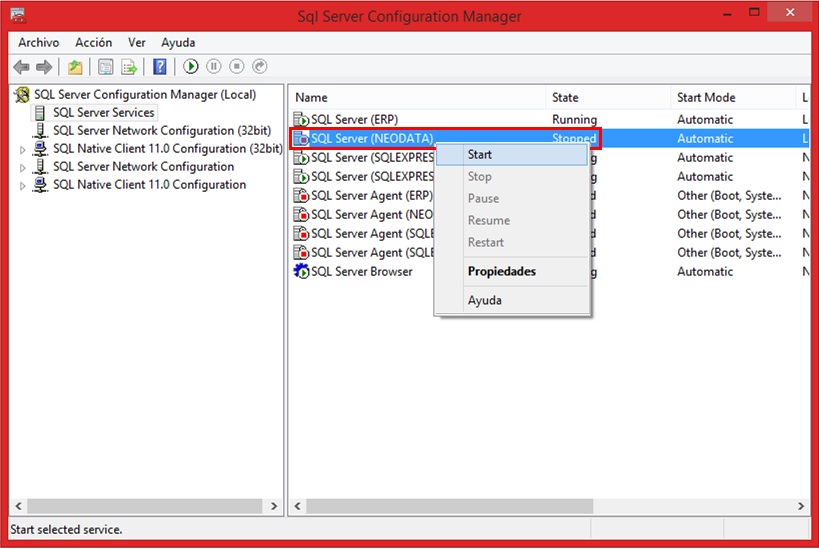This screenshot has height=549, width=819.
Task: Click right arrow of services list scrollbar
Action: coord(801,506)
